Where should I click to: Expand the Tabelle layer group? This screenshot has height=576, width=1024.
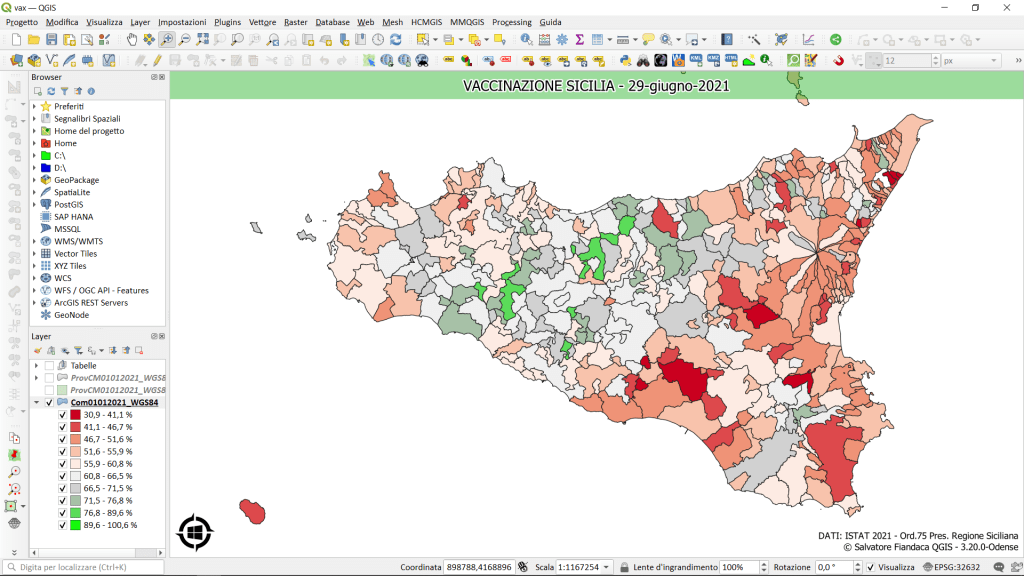pyautogui.click(x=36, y=365)
